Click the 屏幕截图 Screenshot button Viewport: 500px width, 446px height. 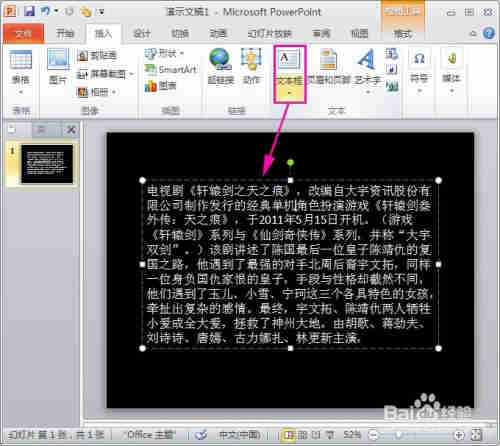pos(101,74)
